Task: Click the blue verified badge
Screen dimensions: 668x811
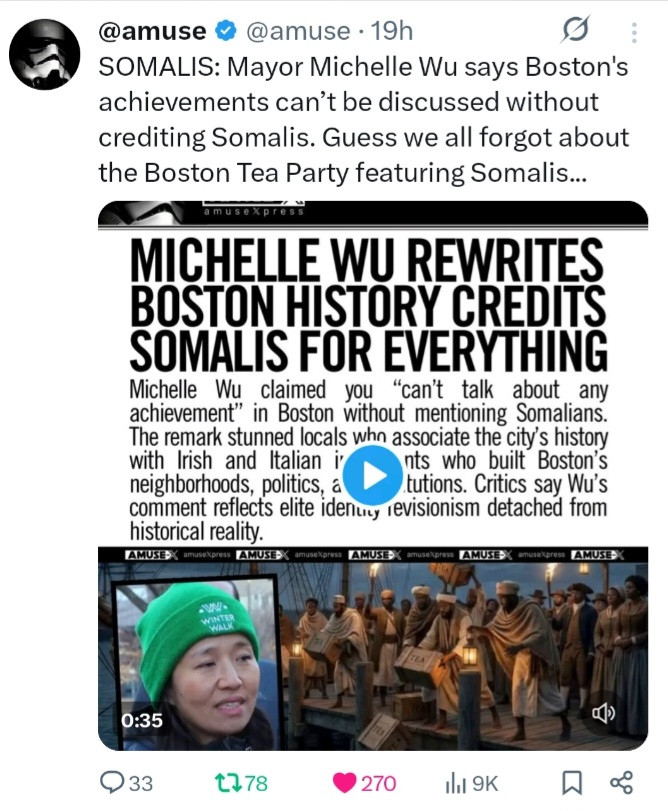Action: coord(226,31)
